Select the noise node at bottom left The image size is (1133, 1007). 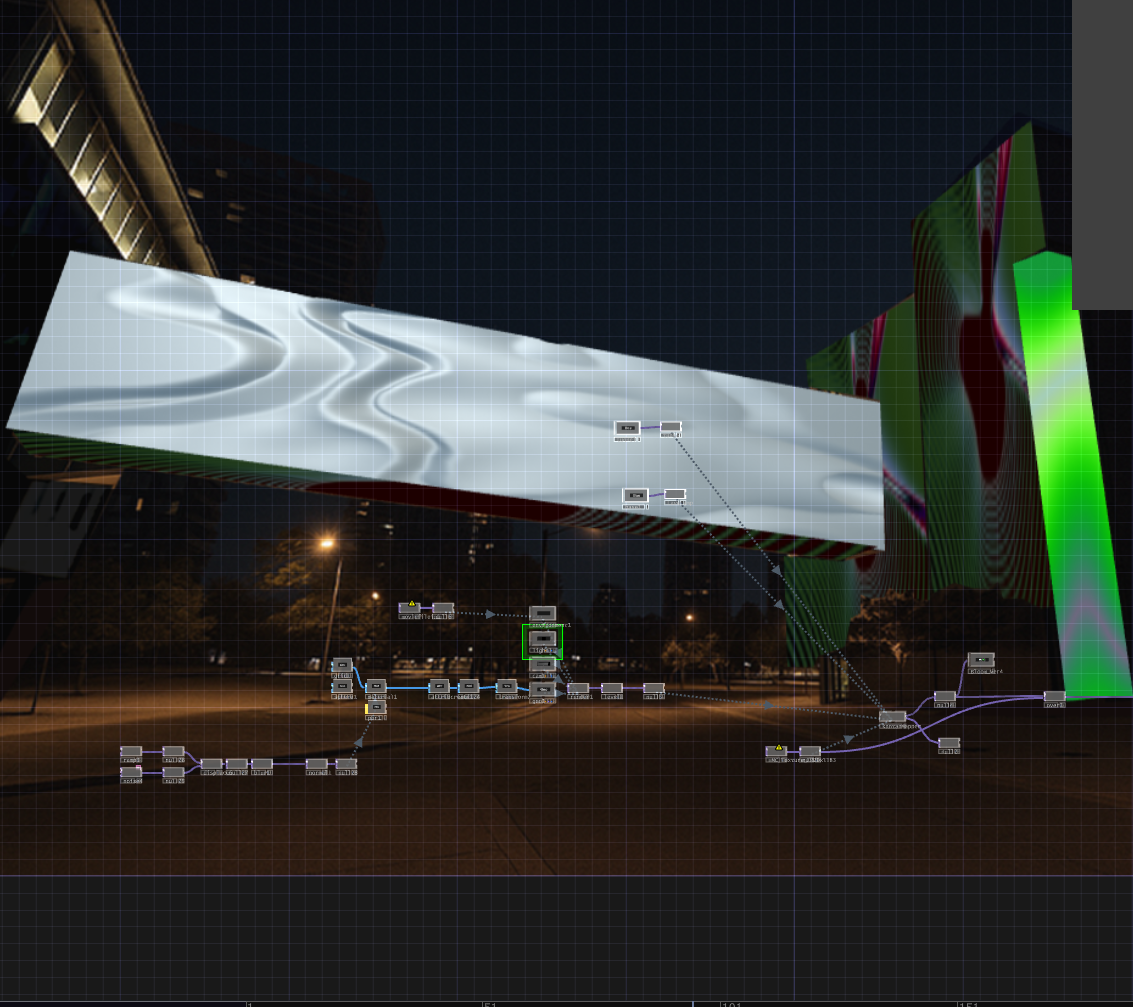(x=131, y=771)
